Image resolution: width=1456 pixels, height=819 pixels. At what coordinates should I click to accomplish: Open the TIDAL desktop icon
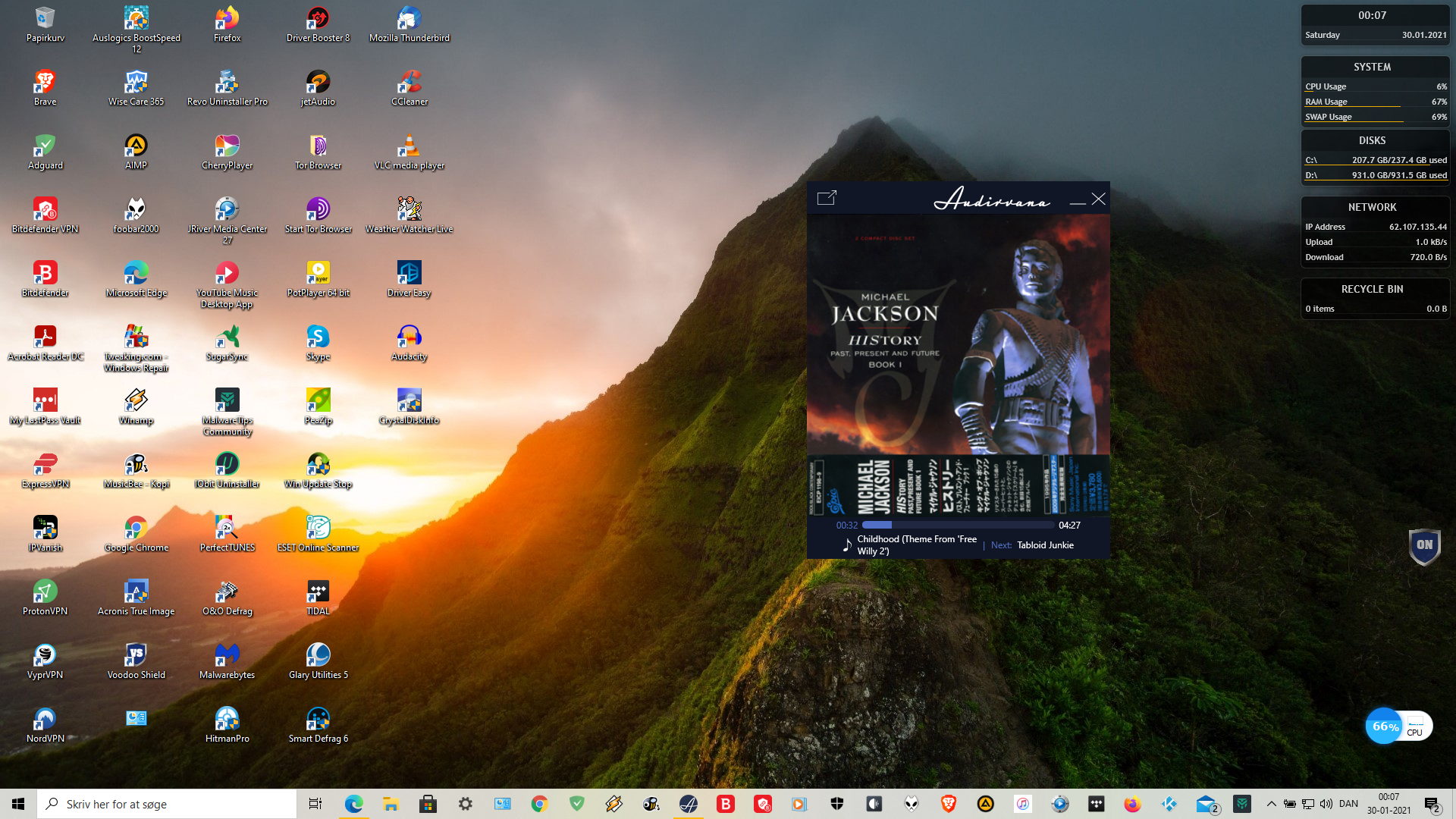[318, 591]
